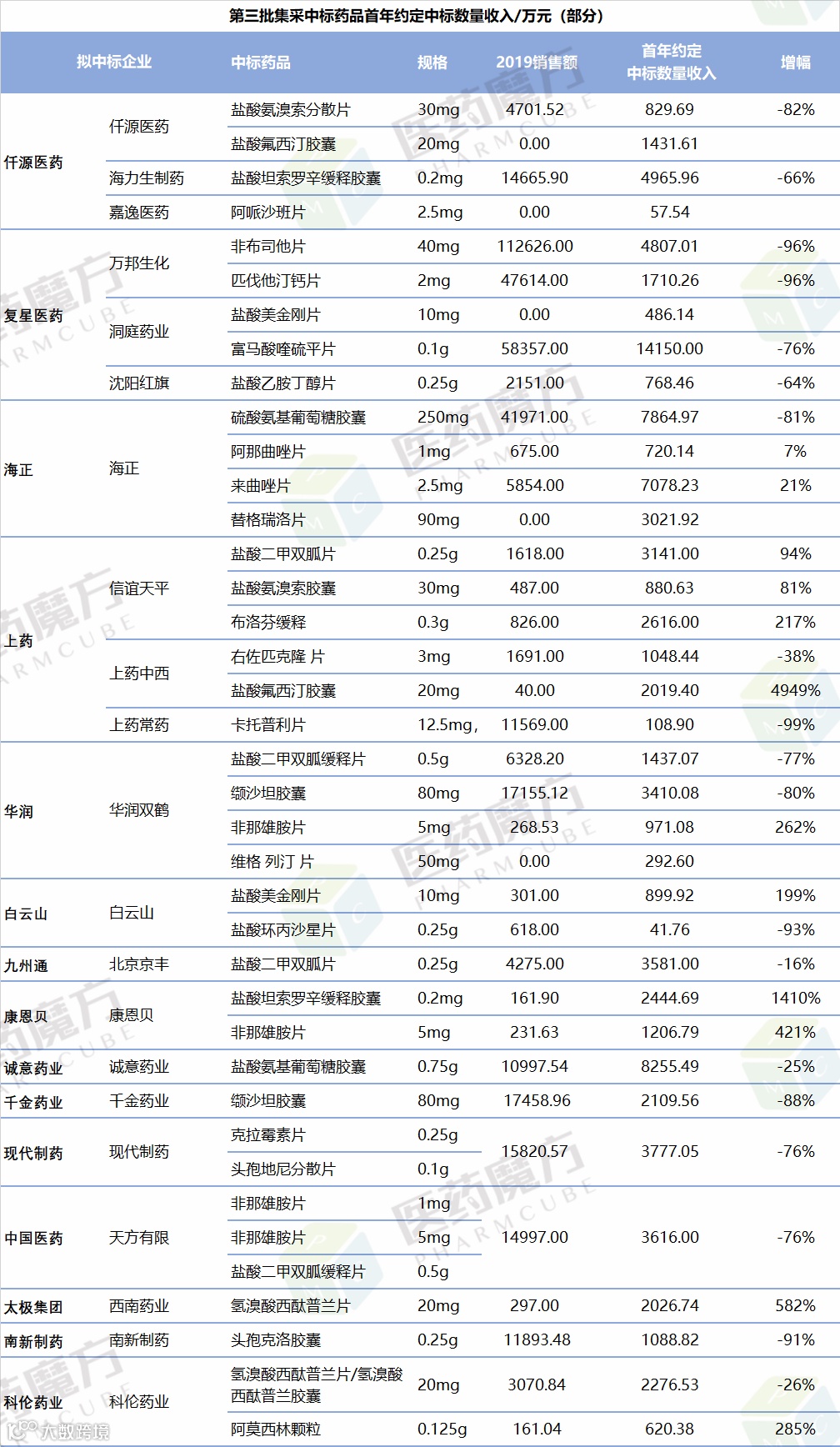Select the 11569.00 sales figure
Image resolution: width=840 pixels, height=1447 pixels.
coord(535,724)
